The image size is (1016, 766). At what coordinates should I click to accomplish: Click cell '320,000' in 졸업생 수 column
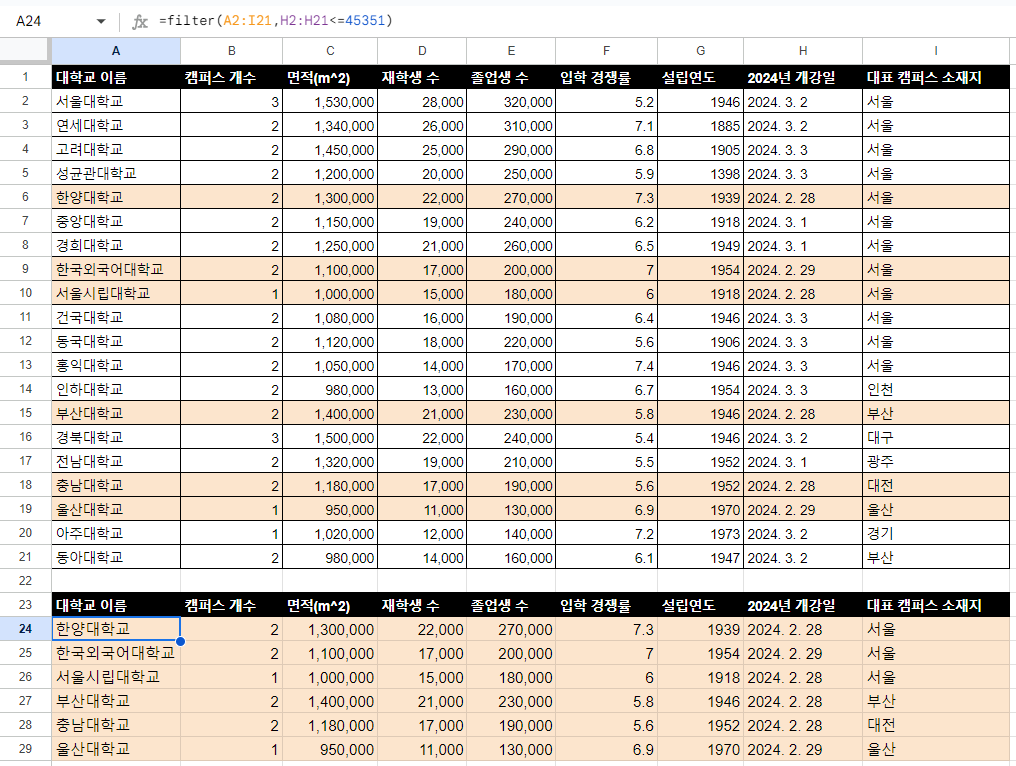pyautogui.click(x=511, y=102)
